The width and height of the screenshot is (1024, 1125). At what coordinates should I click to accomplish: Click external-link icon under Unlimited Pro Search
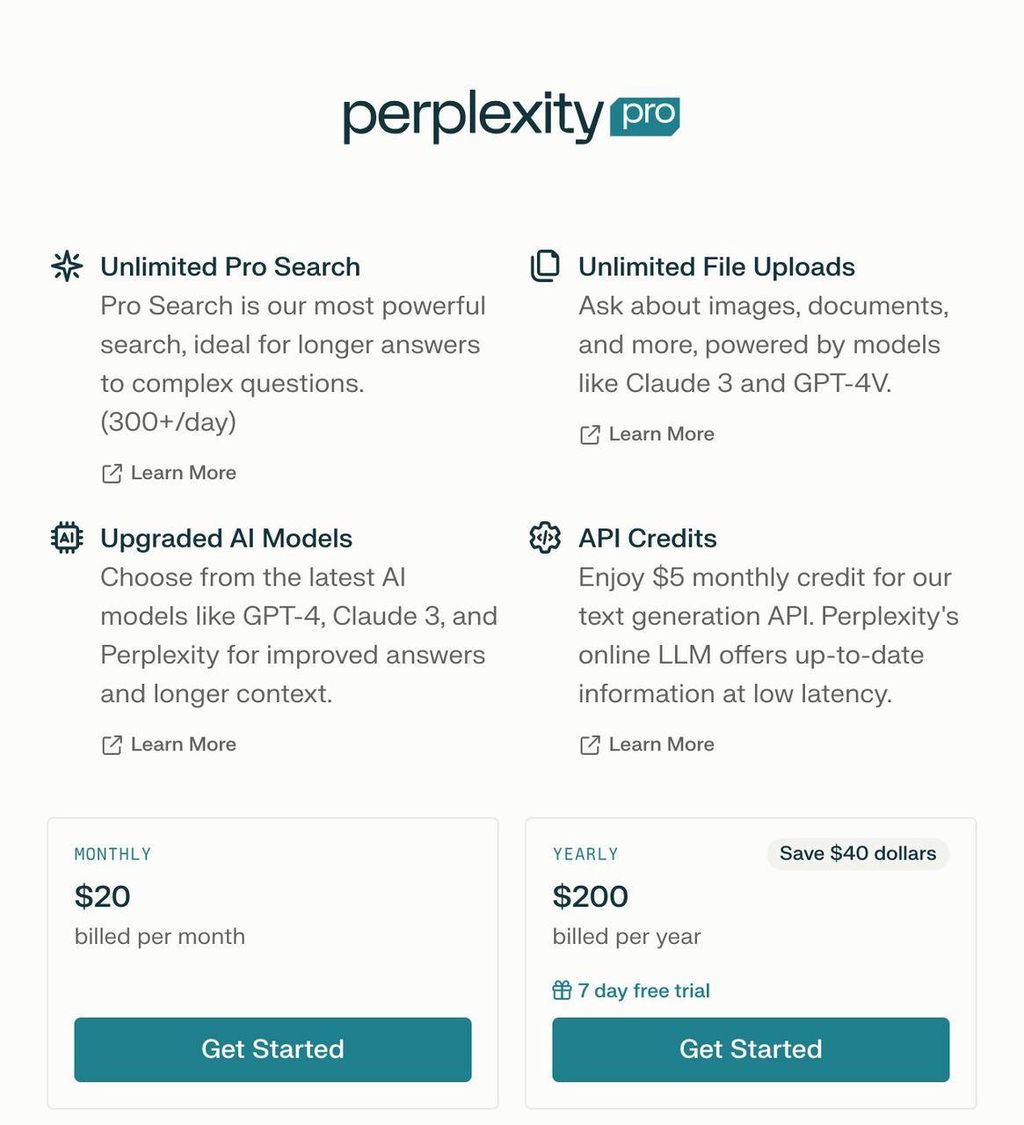(112, 474)
